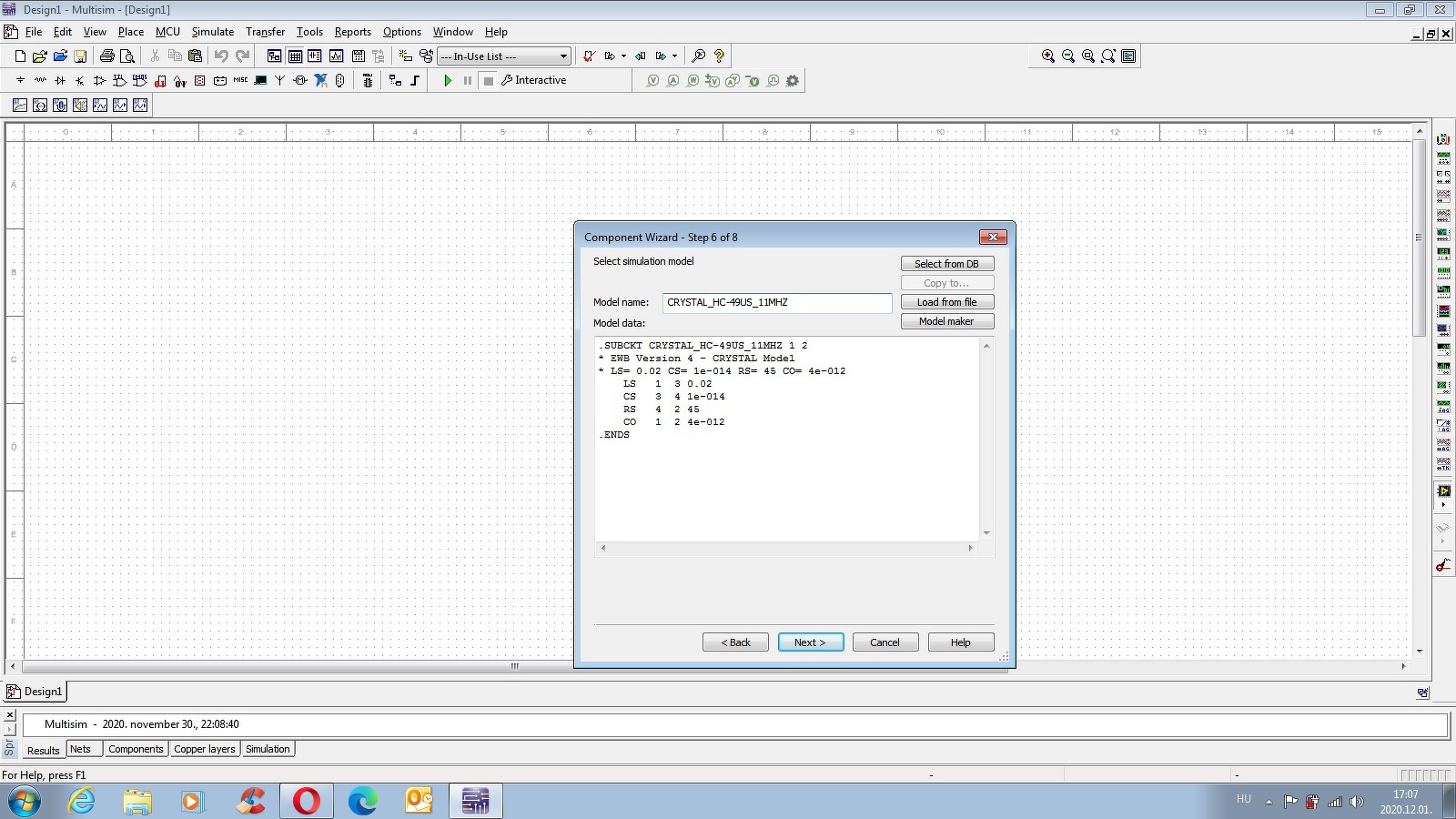Screen dimensions: 1456x819
Task: Select the multimeter instrument icon
Action: pyautogui.click(x=1443, y=139)
